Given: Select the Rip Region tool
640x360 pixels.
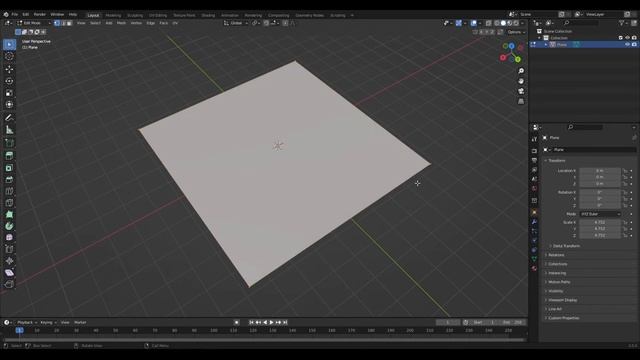Looking at the screenshot, I should [9, 284].
